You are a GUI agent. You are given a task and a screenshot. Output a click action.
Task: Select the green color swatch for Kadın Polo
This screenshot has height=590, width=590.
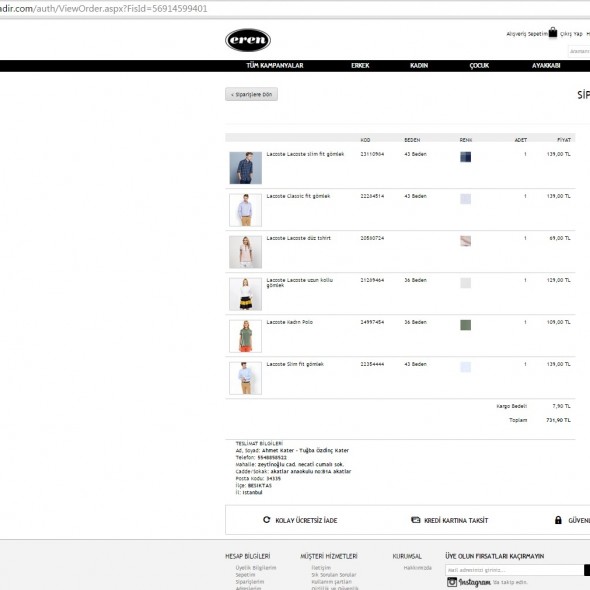click(465, 325)
